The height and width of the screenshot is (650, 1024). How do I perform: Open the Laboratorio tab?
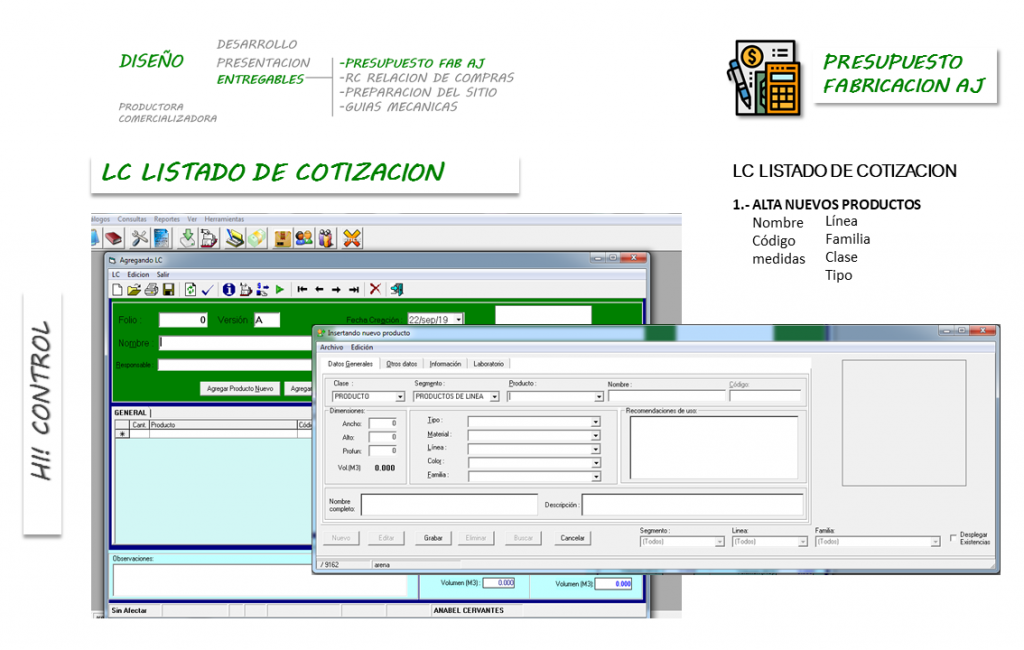point(488,364)
